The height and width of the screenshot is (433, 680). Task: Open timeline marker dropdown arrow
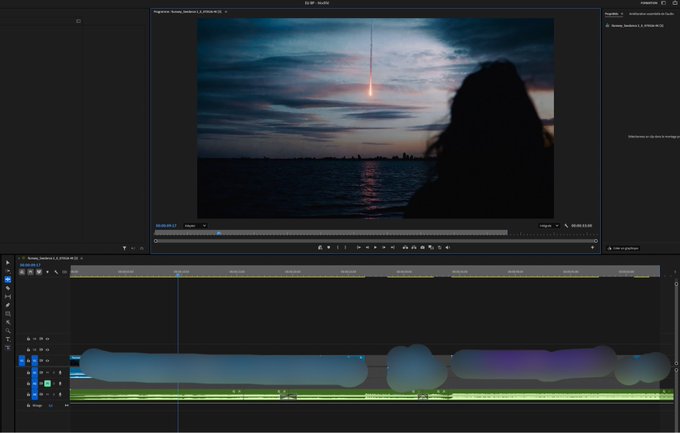[47, 272]
